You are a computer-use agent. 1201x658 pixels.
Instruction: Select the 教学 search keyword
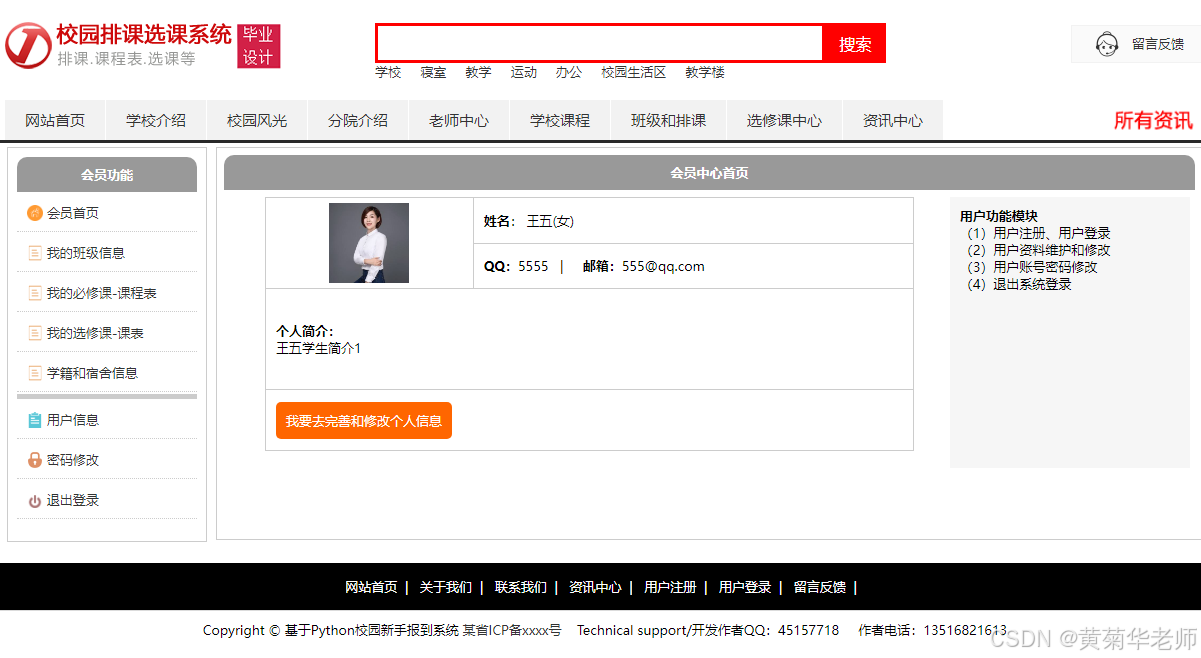point(478,72)
